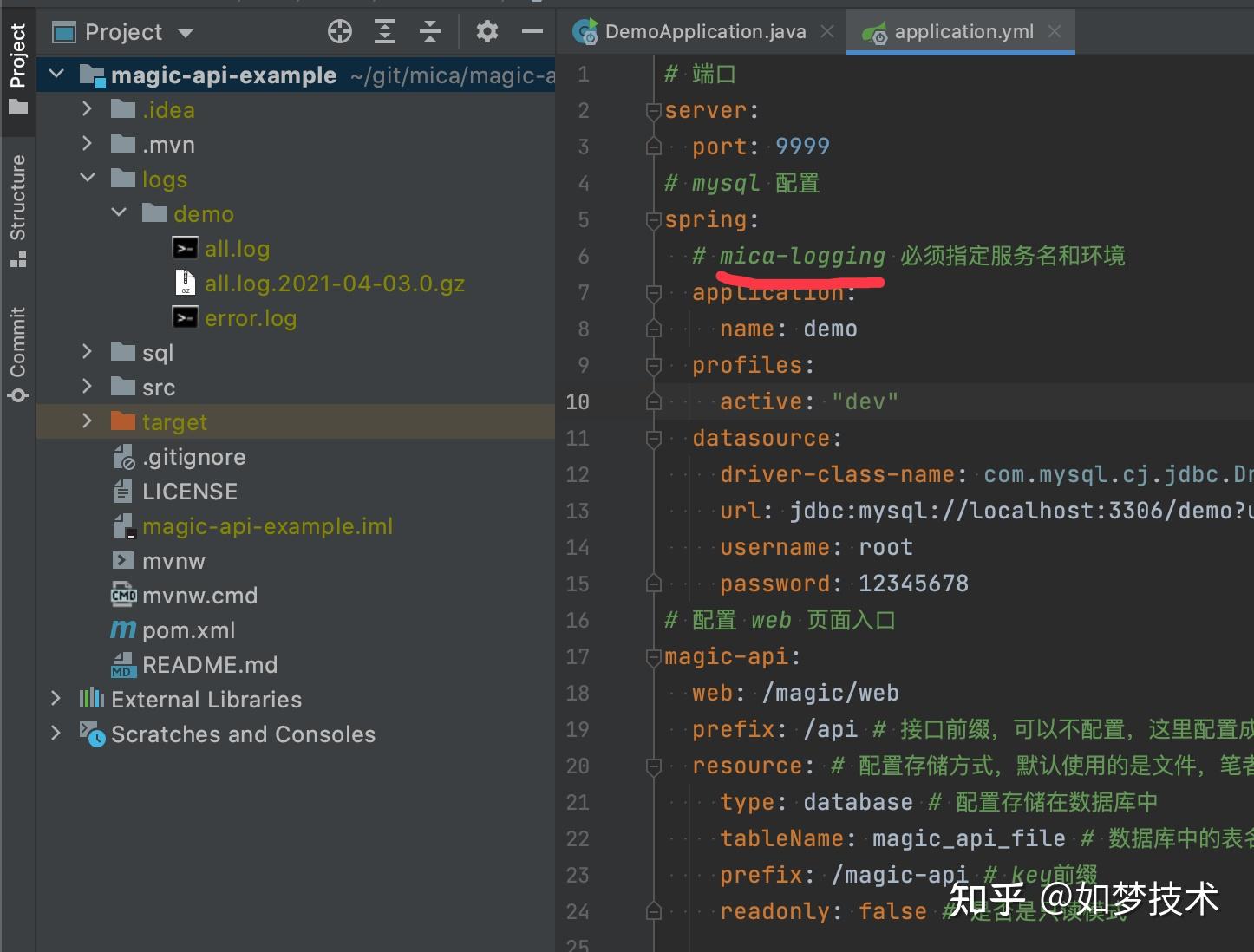Viewport: 1254px width, 952px height.
Task: Fold the magic-api block at line 17
Action: pyautogui.click(x=654, y=656)
